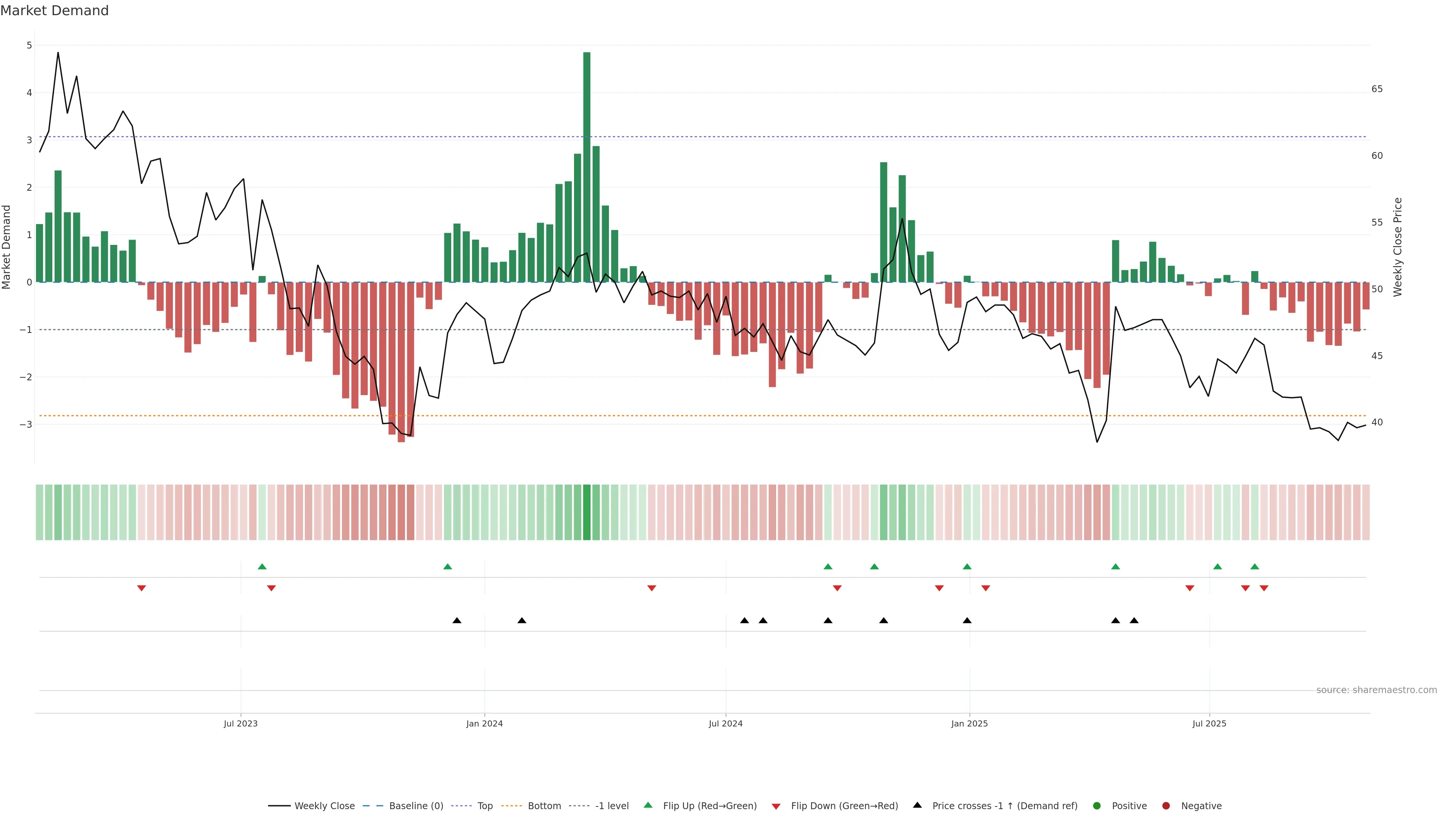Click the Weekly Close Price axis title
1456x819 pixels.
[1398, 247]
